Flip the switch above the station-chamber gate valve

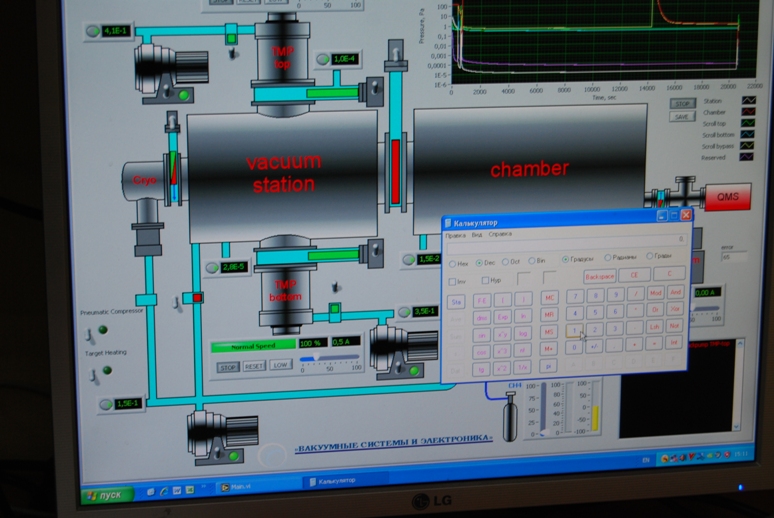pos(396,51)
